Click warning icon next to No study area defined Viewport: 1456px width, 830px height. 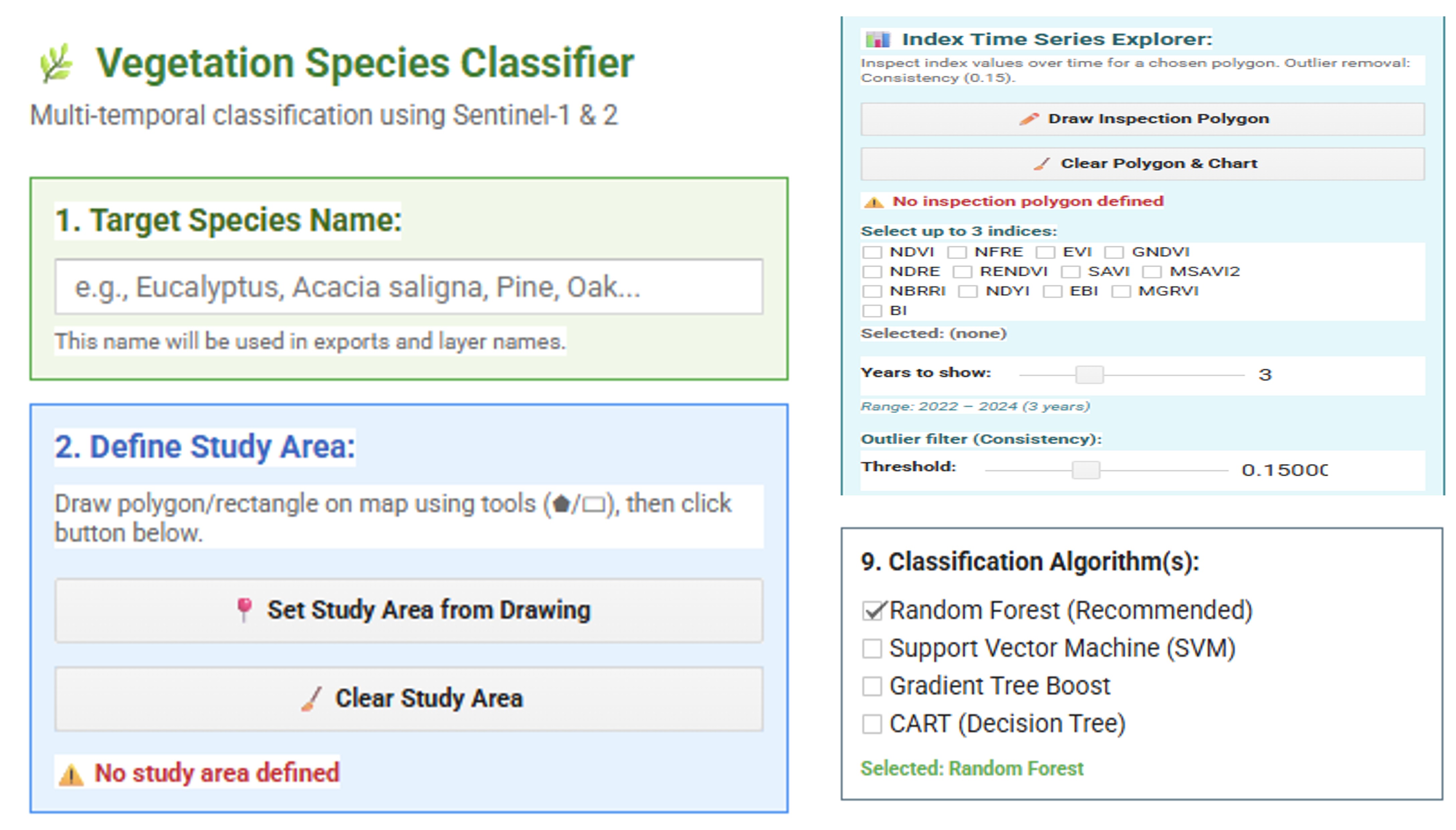tap(71, 775)
